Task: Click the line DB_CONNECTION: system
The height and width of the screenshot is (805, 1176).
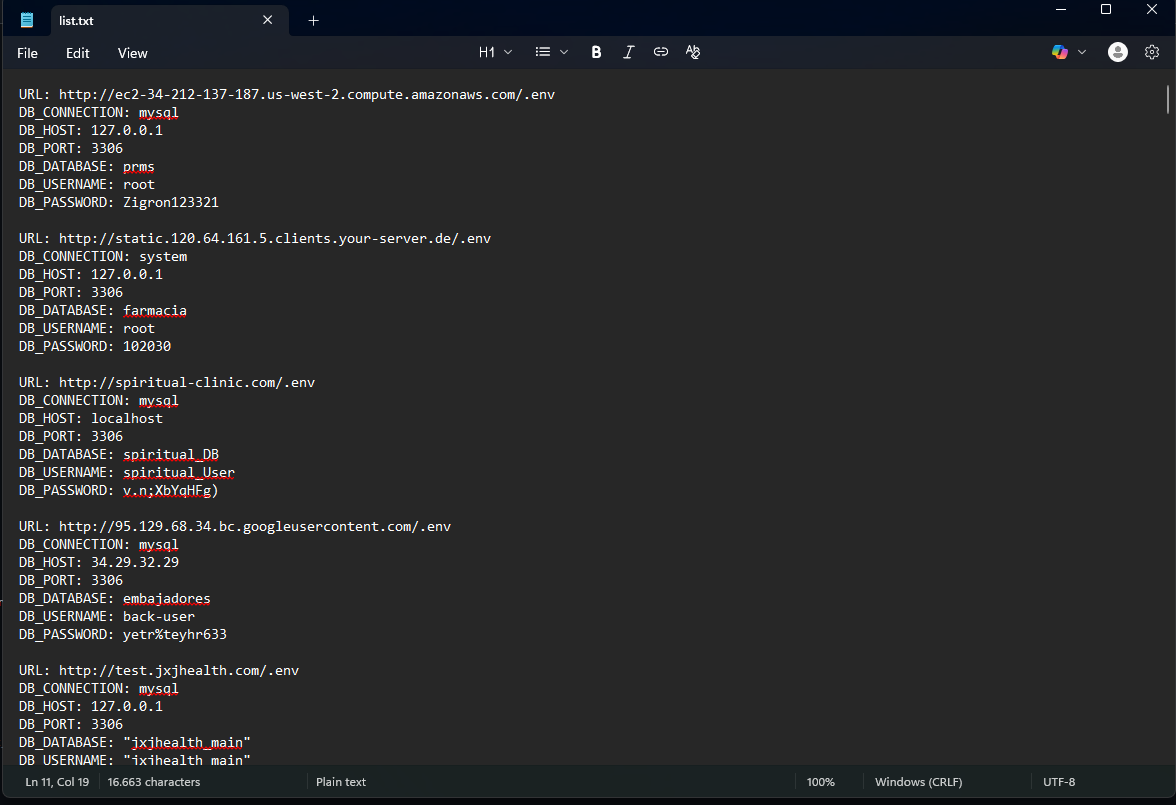Action: 103,257
